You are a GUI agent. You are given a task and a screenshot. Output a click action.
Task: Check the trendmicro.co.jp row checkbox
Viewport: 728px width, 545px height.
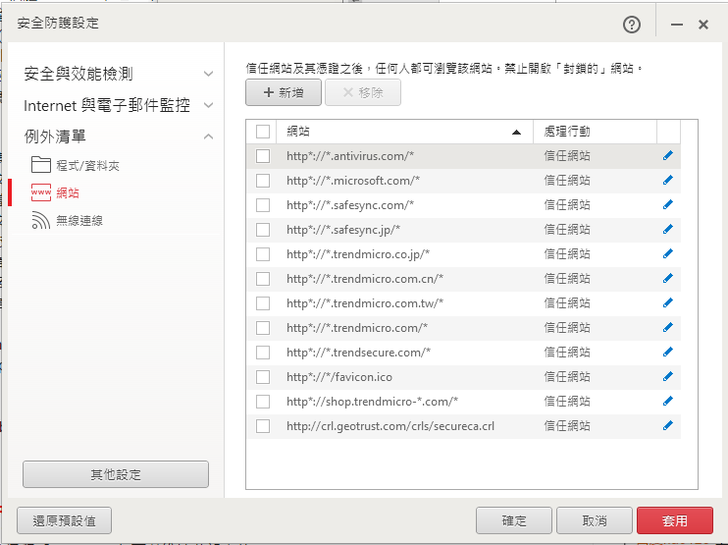coord(263,254)
